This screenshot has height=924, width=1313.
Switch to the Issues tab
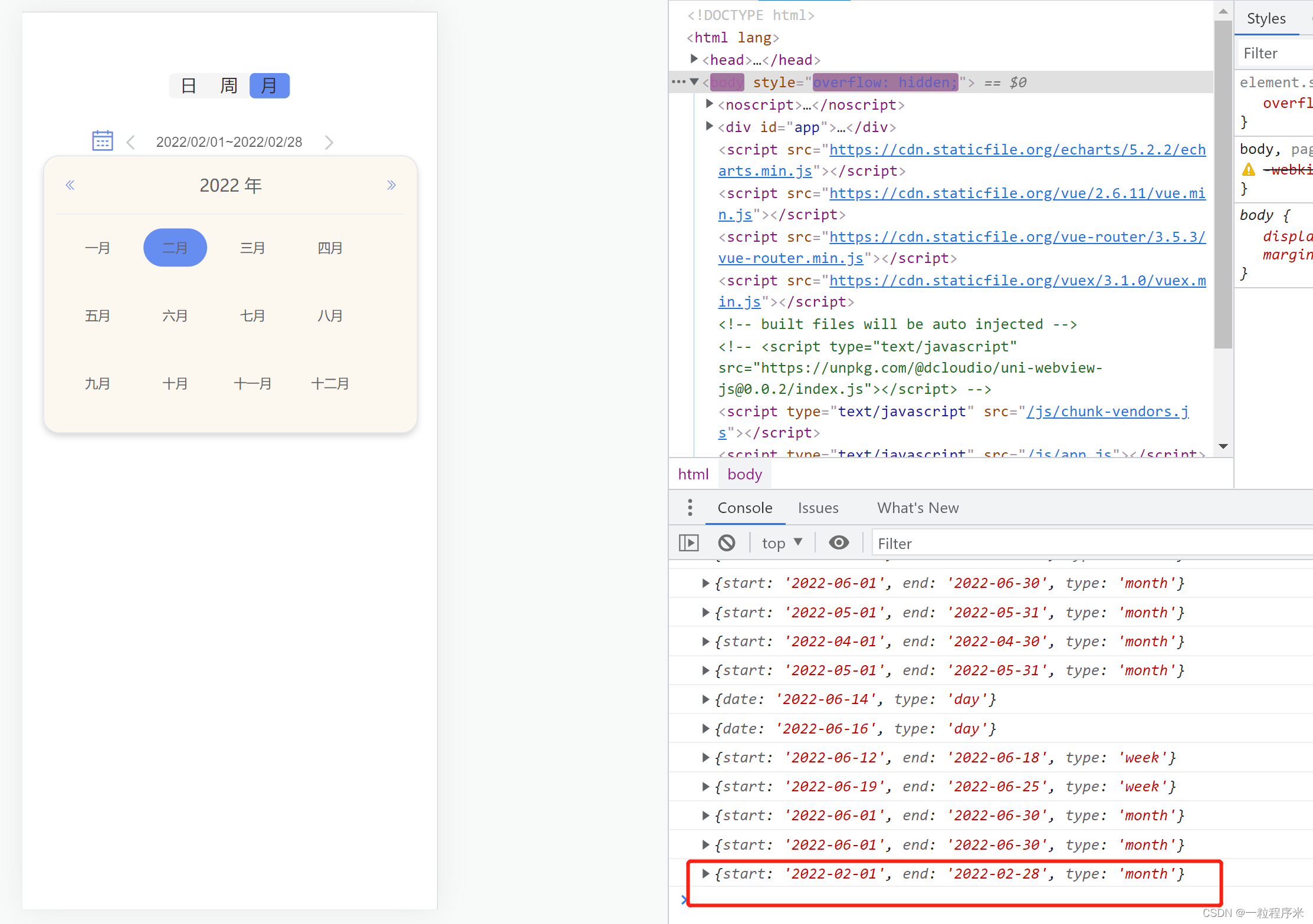(x=818, y=508)
